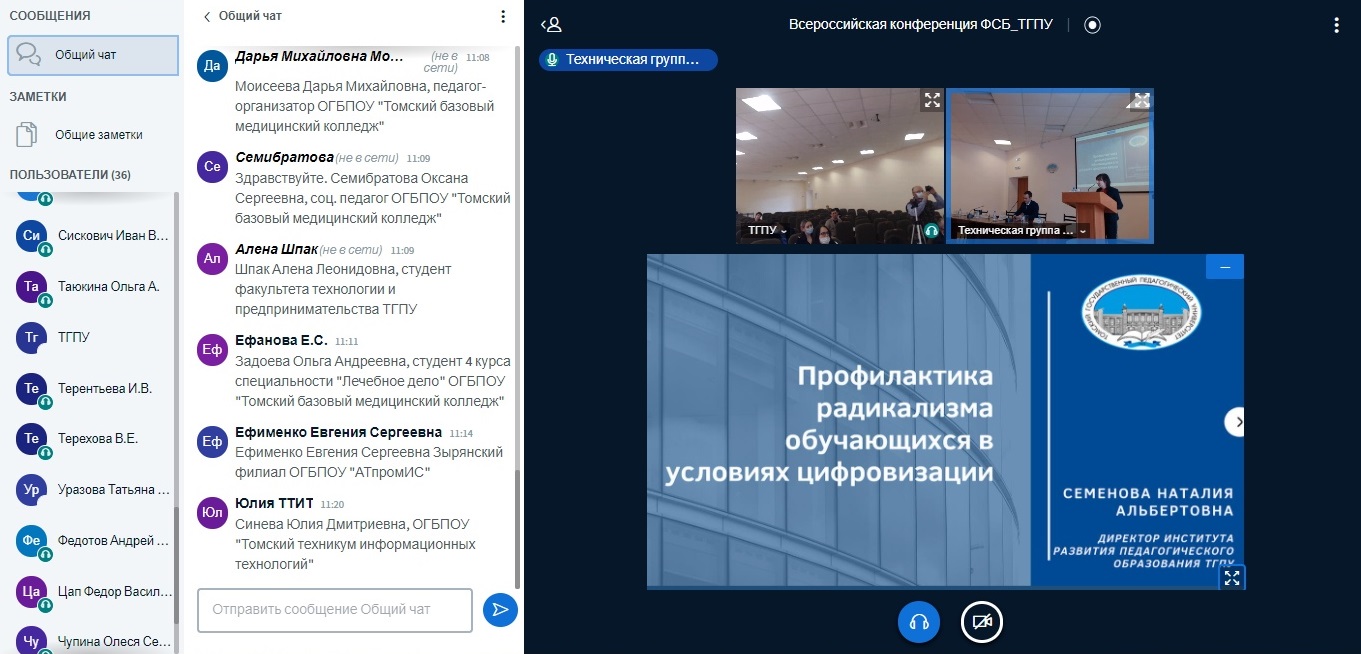
Task: Open the conference options menu top right
Action: click(x=1336, y=25)
